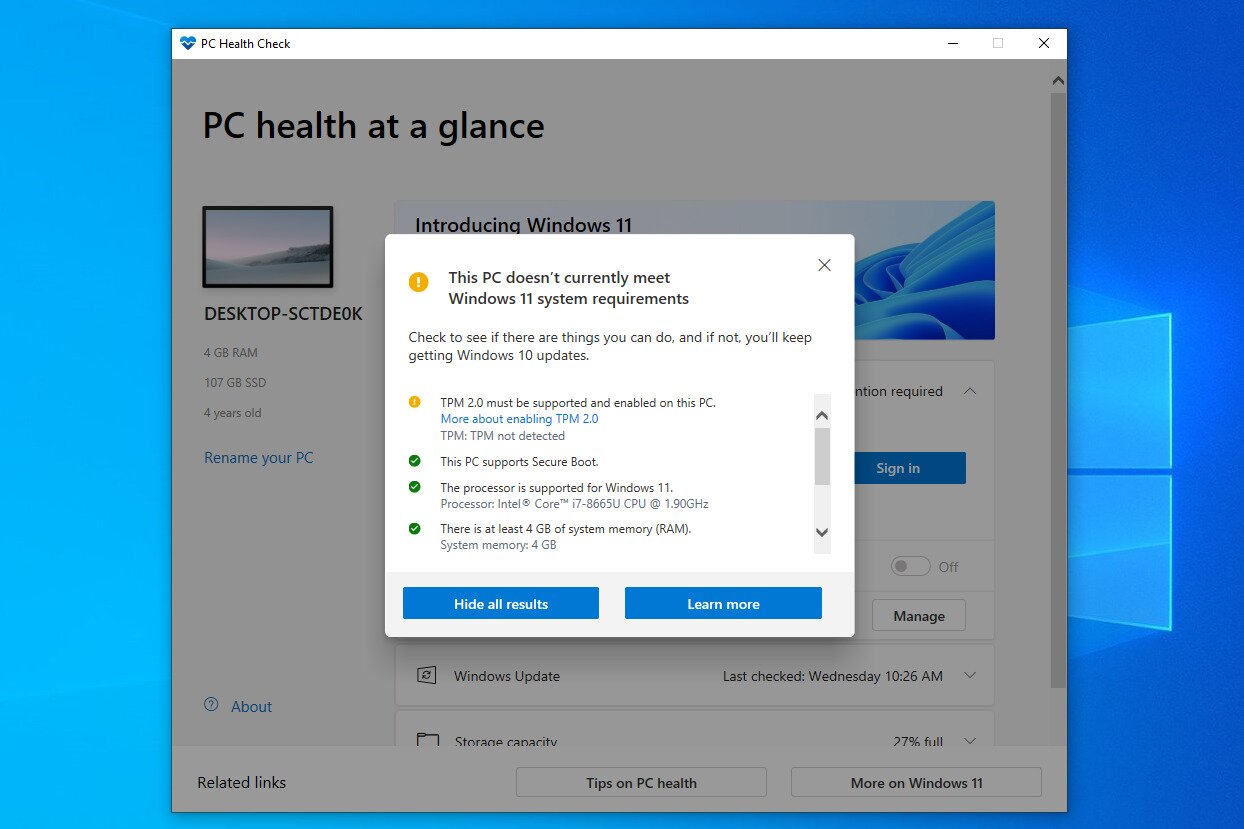Image resolution: width=1244 pixels, height=829 pixels.
Task: Close the PC Health Check window
Action: 1043,44
